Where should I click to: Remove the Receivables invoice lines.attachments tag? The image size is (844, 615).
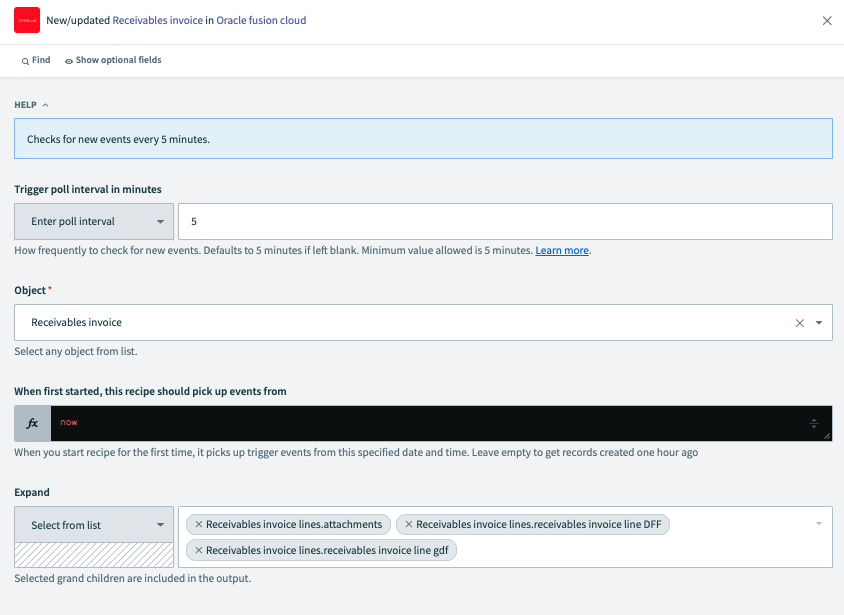[x=198, y=524]
